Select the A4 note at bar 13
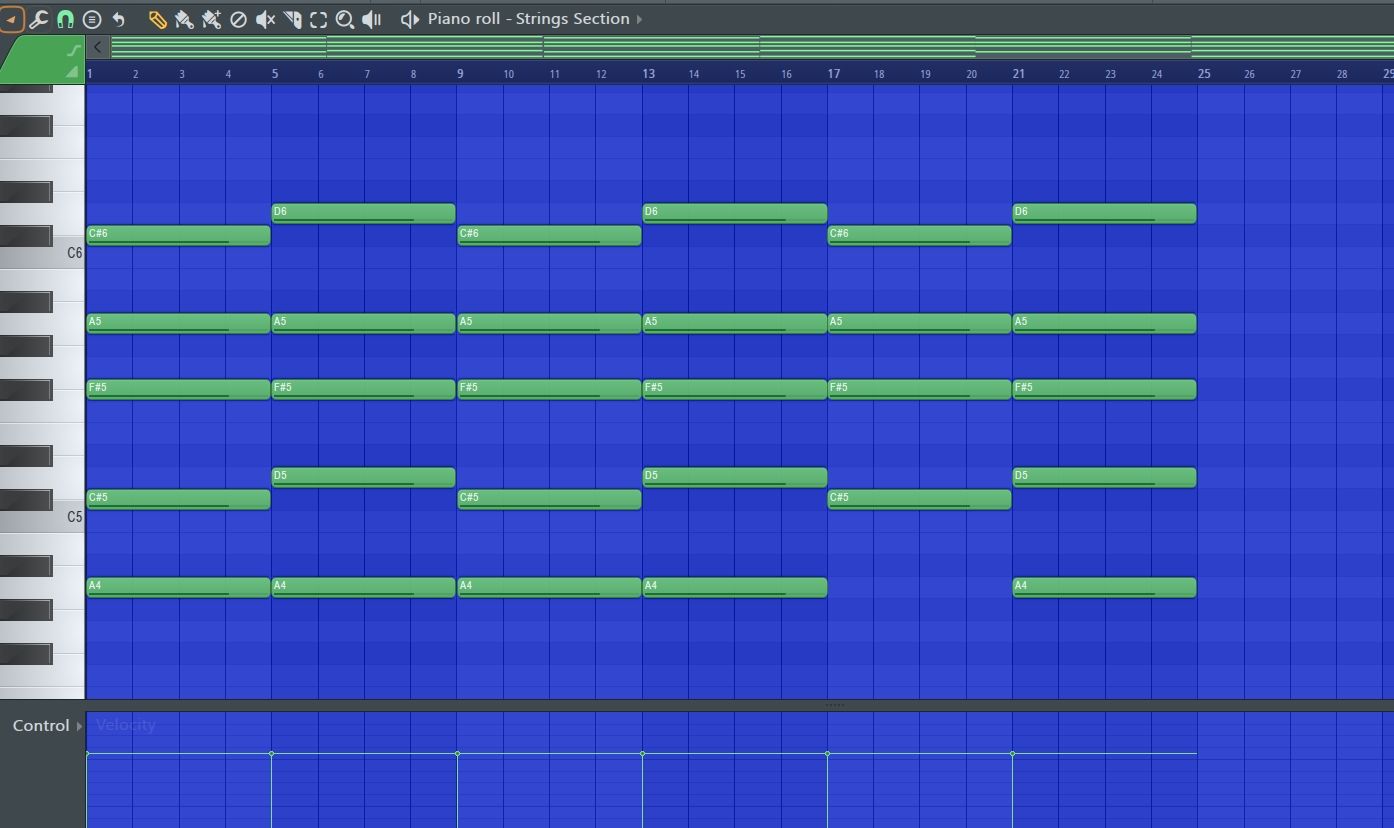The image size is (1394, 828). click(735, 587)
